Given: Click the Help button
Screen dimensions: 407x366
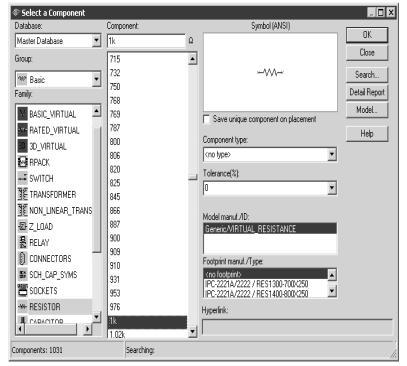Looking at the screenshot, I should pos(367,134).
